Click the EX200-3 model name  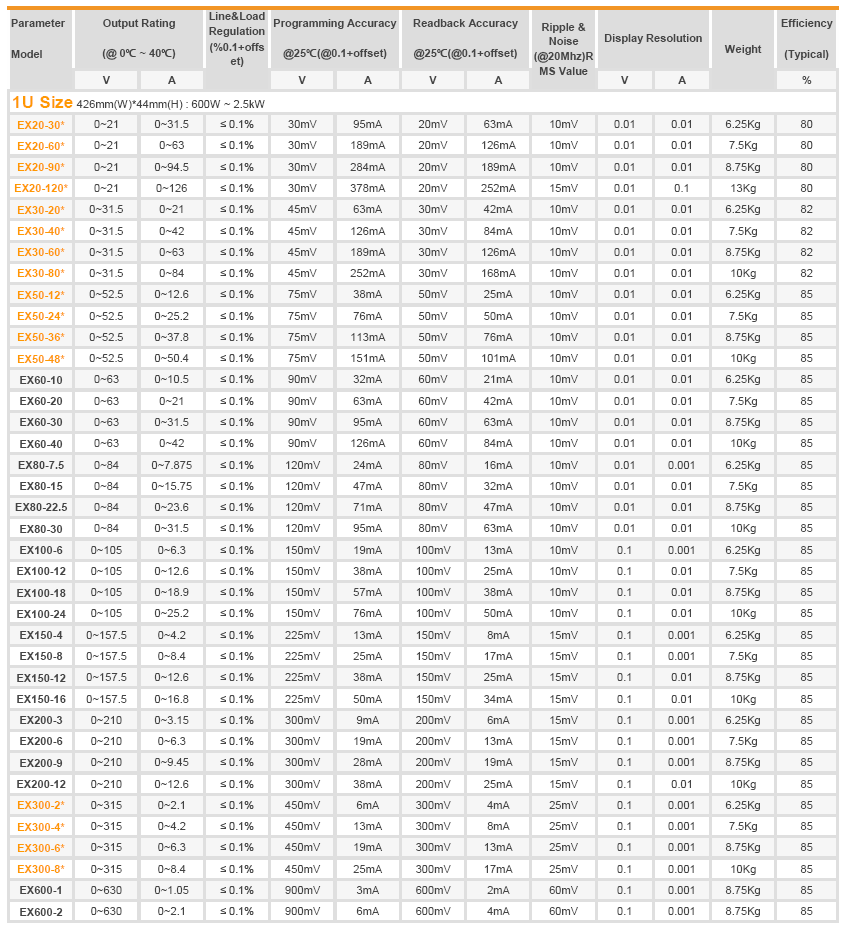click(x=41, y=720)
